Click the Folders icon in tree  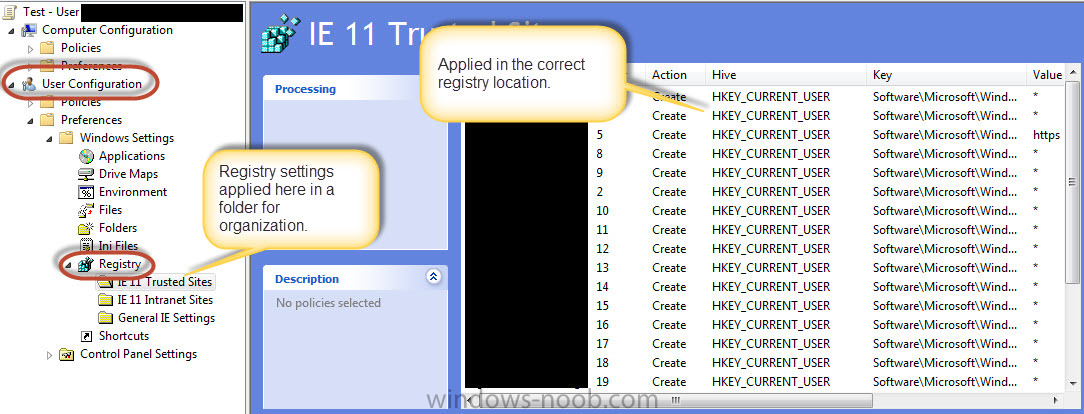(x=86, y=228)
